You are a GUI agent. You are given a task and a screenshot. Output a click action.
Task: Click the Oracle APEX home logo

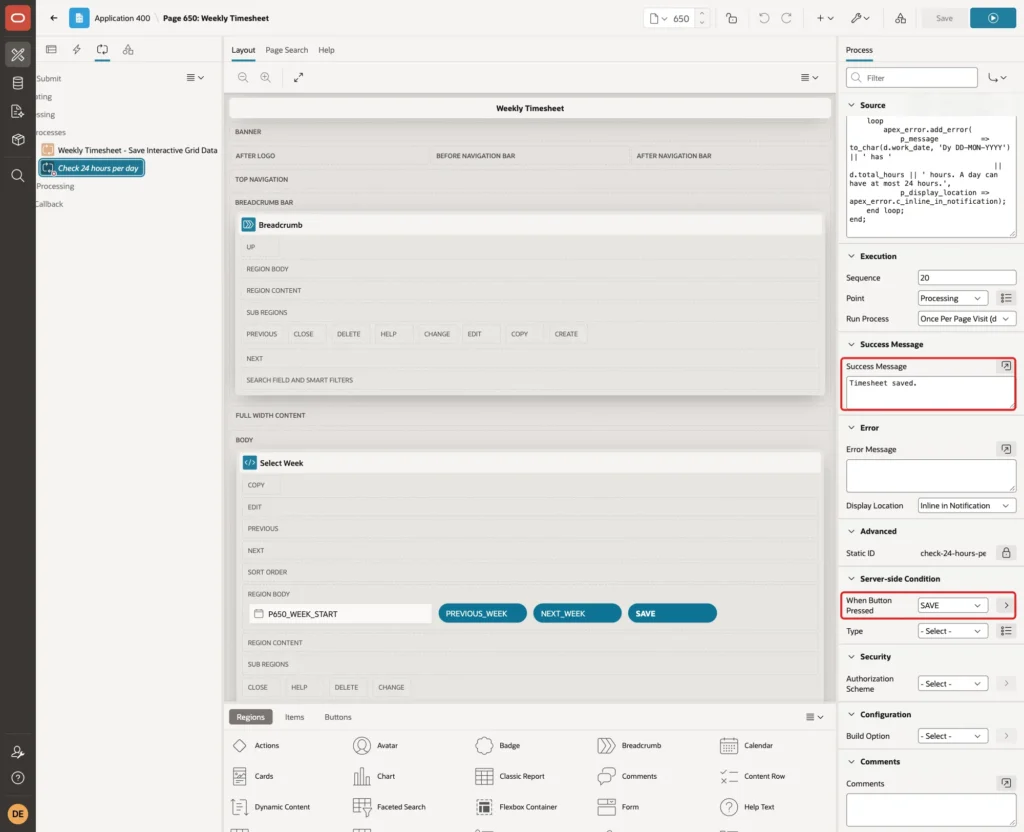18,18
